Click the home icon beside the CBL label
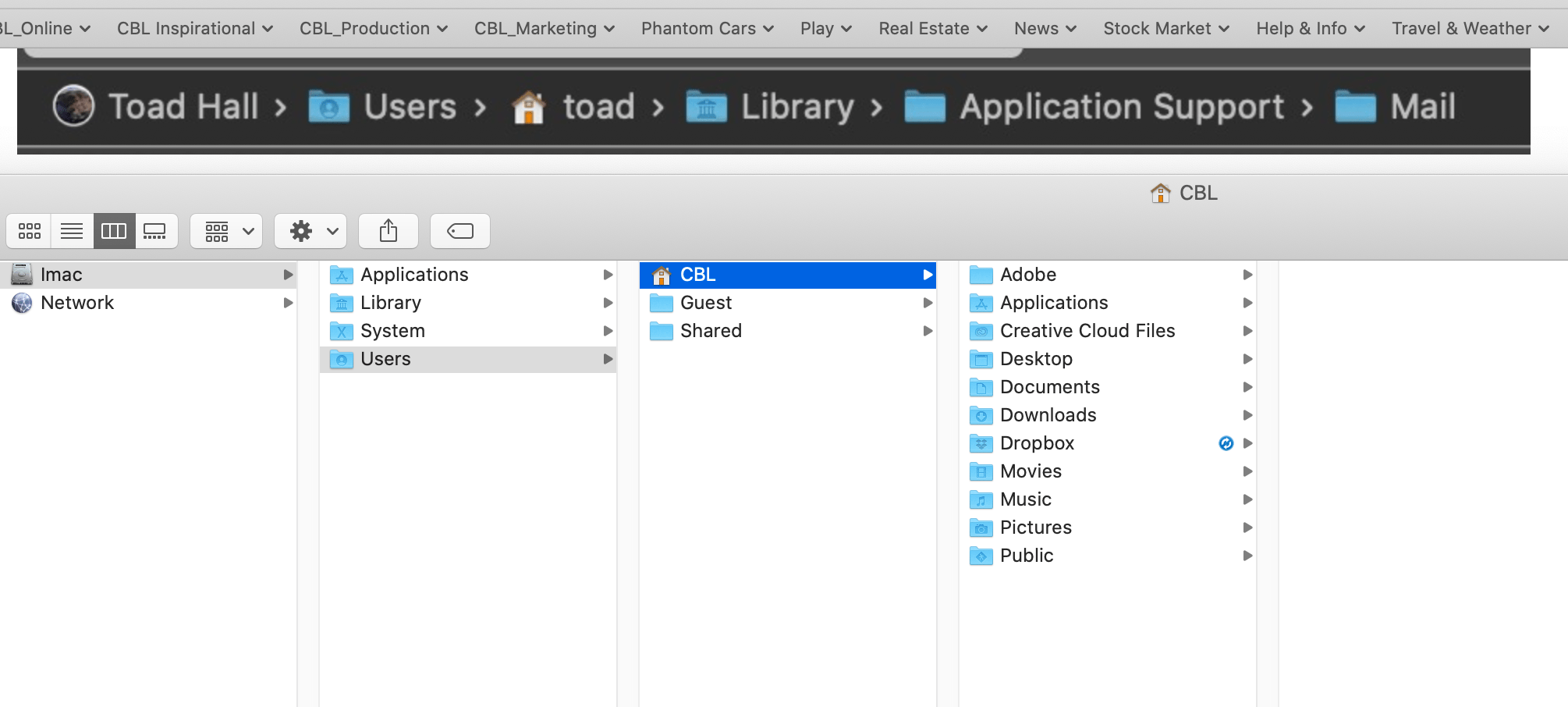Screen dimensions: 1568x707 click(x=1161, y=193)
